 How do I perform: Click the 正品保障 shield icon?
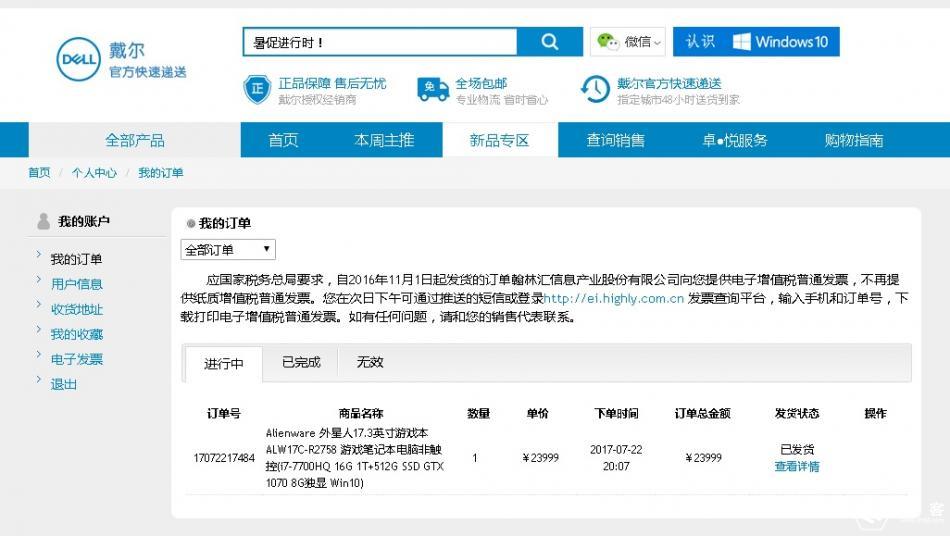257,90
